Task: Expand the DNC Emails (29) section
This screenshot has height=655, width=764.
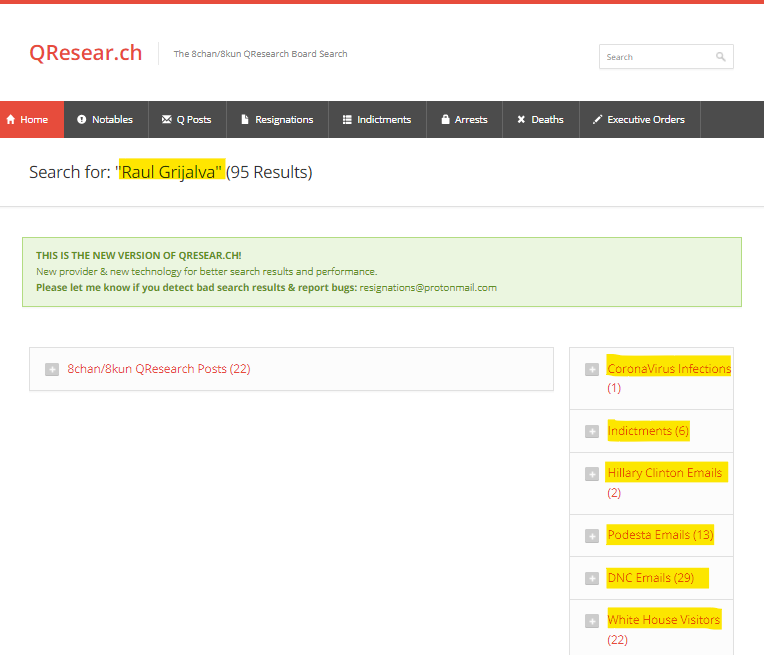Action: (x=592, y=578)
